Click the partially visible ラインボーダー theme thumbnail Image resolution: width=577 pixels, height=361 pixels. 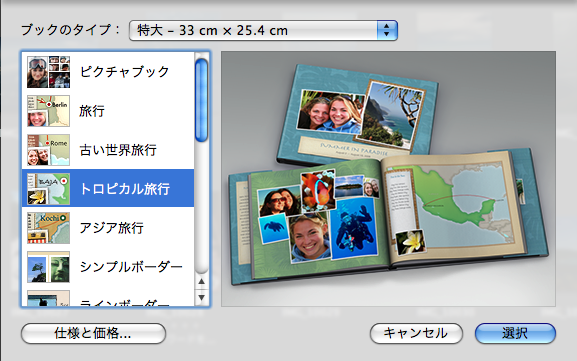[x=48, y=298]
